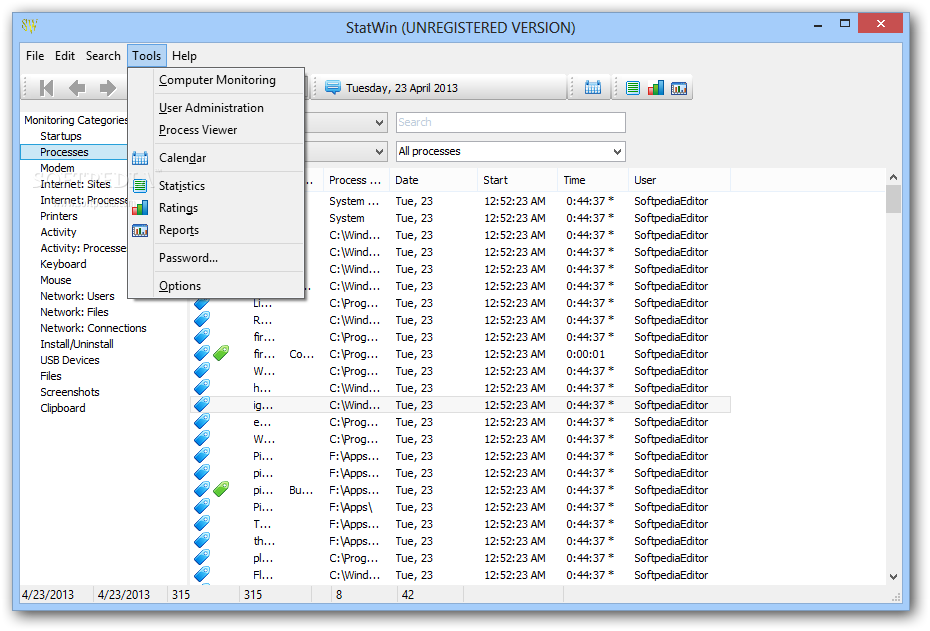Click blue tag icon in the th... row
Image resolution: width=930 pixels, height=631 pixels.
coord(202,540)
